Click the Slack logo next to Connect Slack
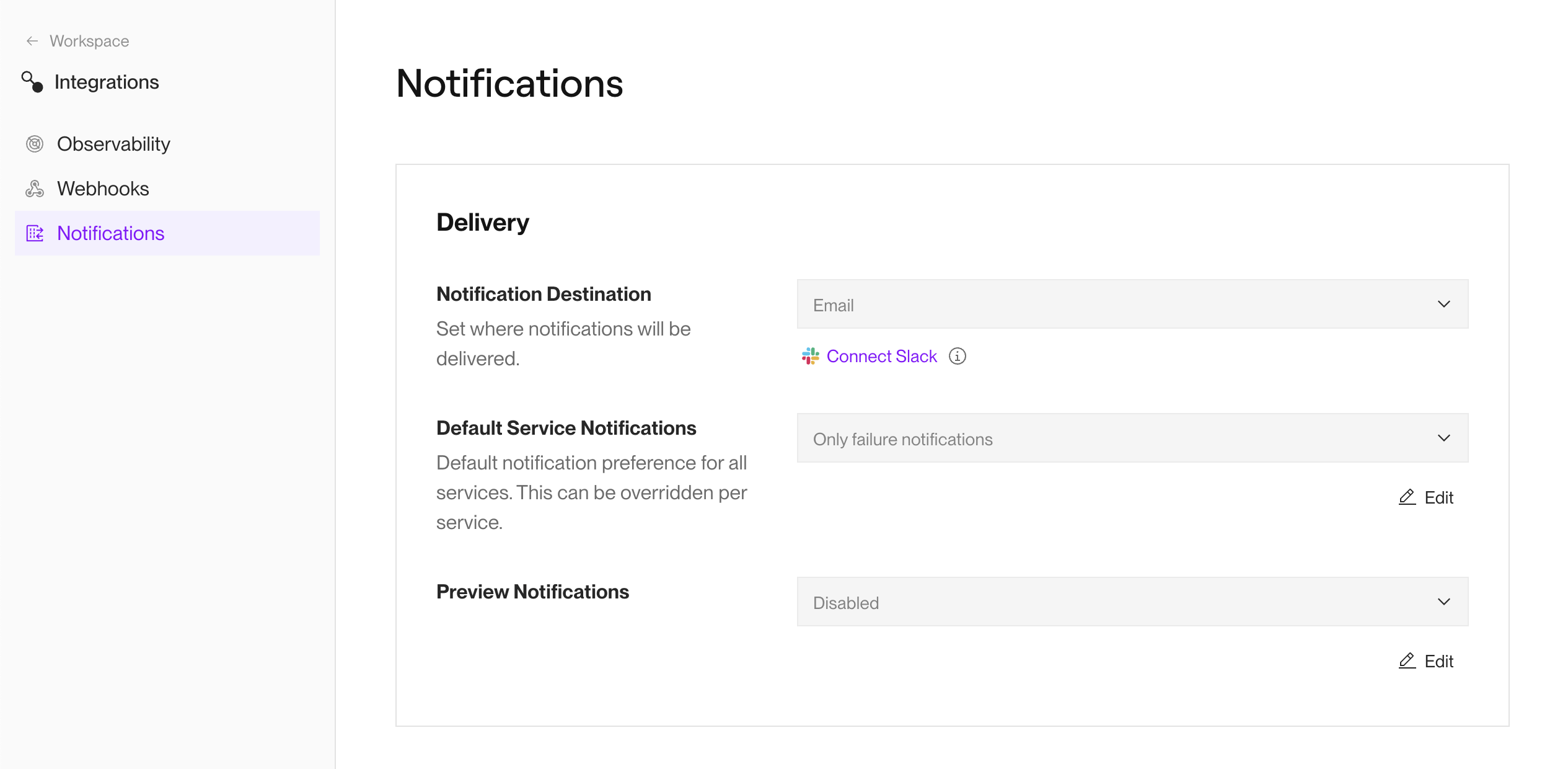 (810, 356)
